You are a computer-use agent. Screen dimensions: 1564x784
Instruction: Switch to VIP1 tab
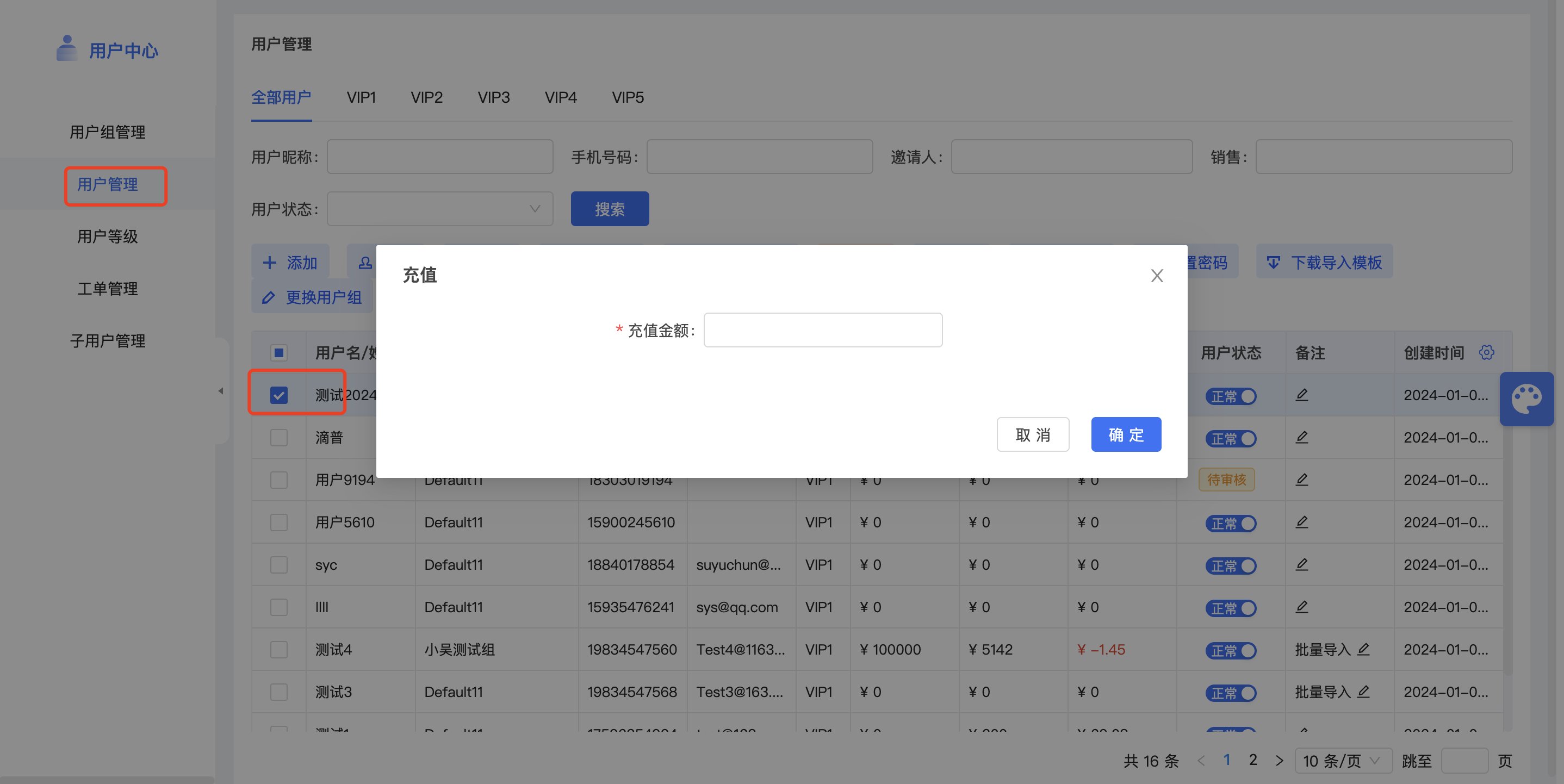[x=361, y=97]
